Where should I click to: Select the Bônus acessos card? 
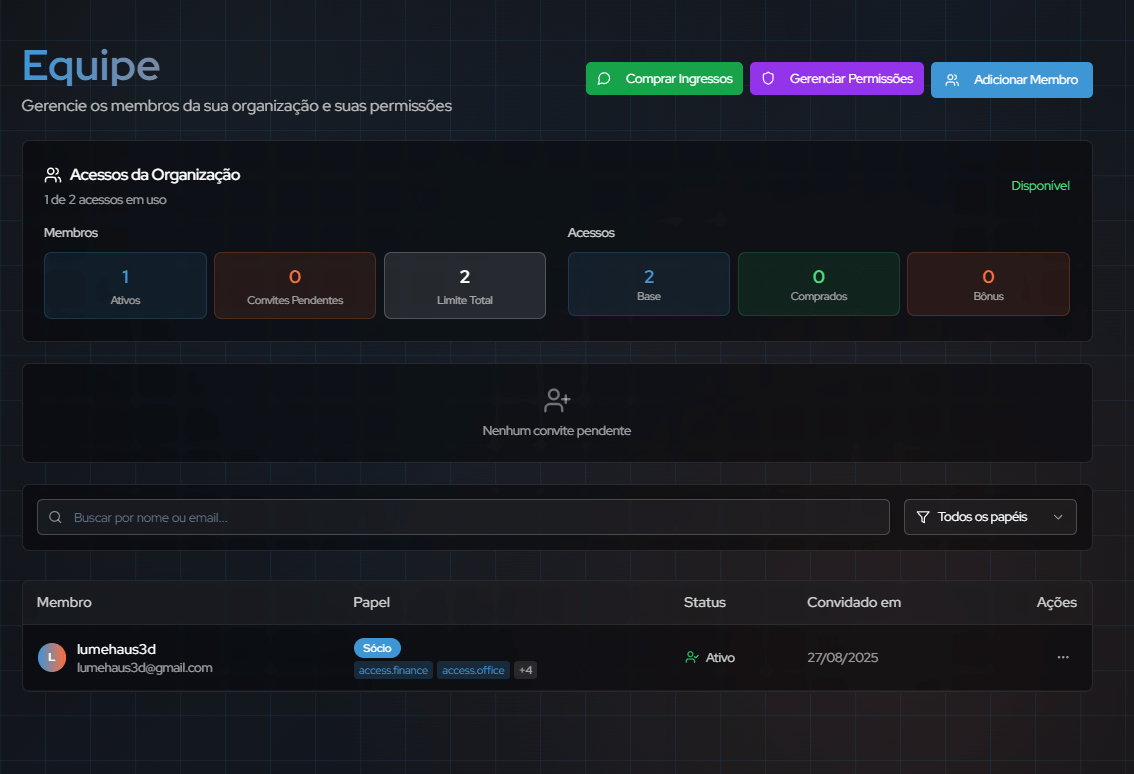(x=989, y=284)
